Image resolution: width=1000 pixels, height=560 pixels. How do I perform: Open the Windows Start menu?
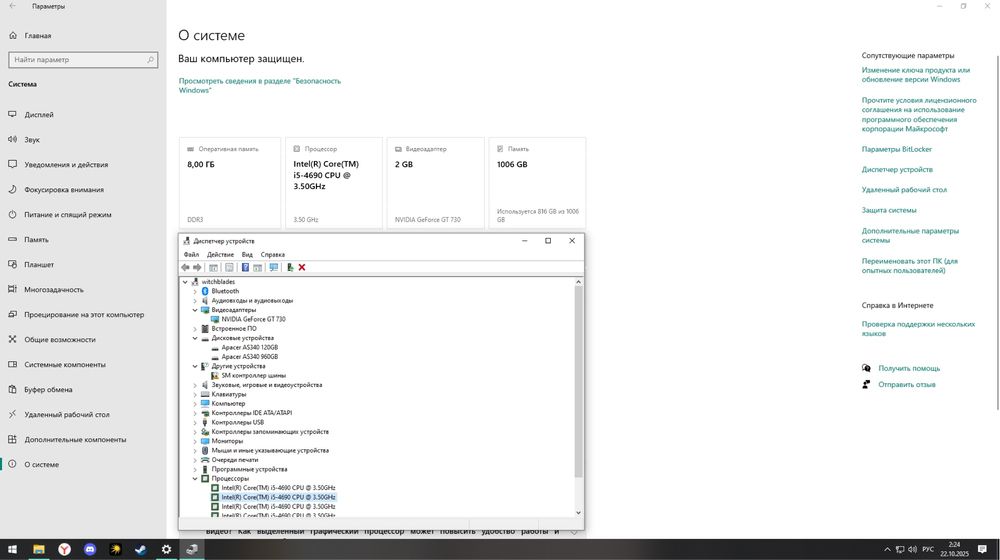(x=12, y=549)
